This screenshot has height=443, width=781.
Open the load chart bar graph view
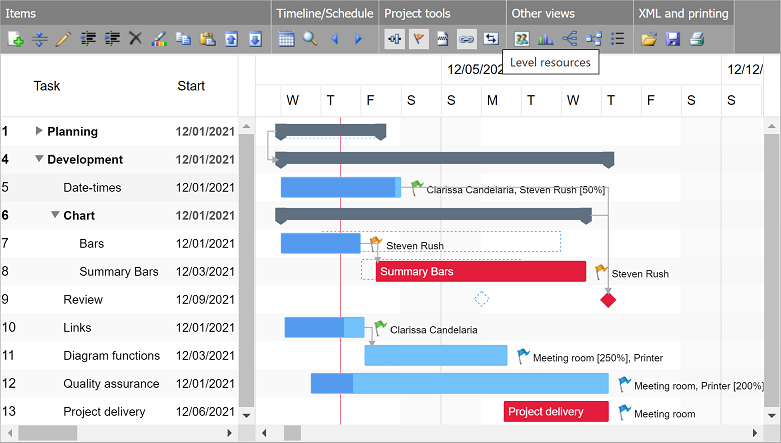(x=545, y=39)
